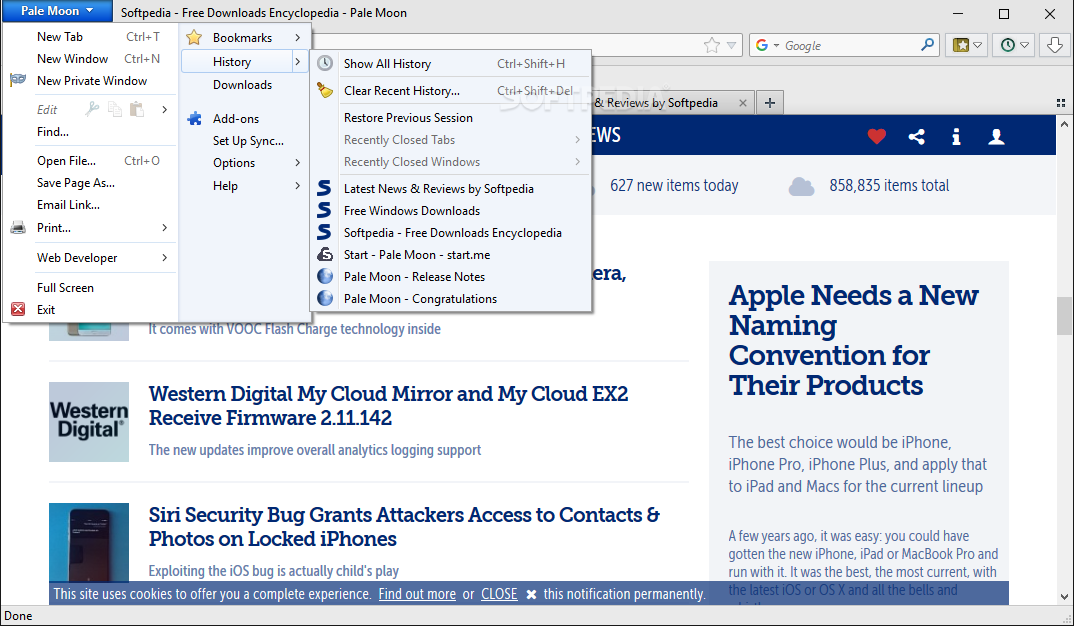The image size is (1074, 626).
Task: Click the page scrollbar down arrow
Action: point(1064,597)
